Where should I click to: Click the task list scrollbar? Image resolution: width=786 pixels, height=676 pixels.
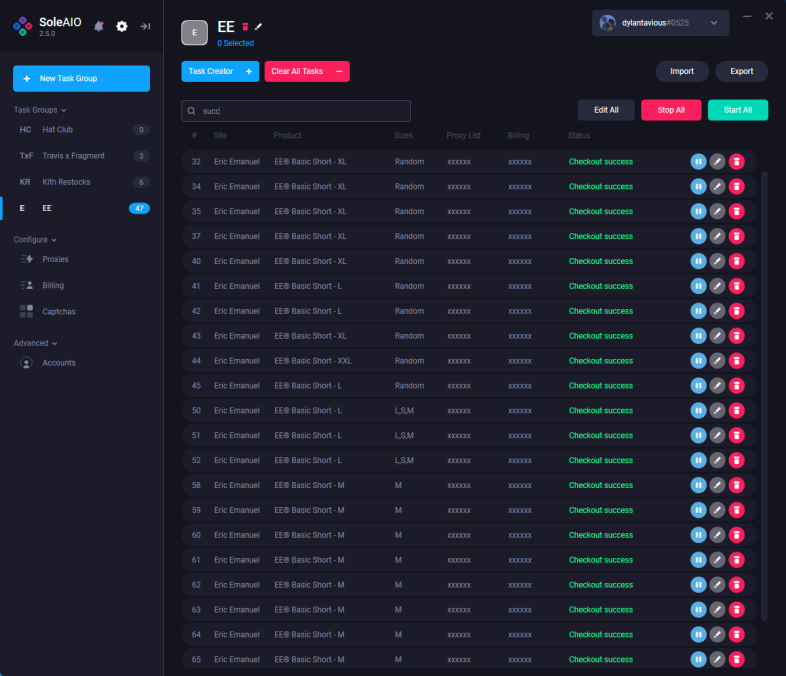[x=764, y=396]
